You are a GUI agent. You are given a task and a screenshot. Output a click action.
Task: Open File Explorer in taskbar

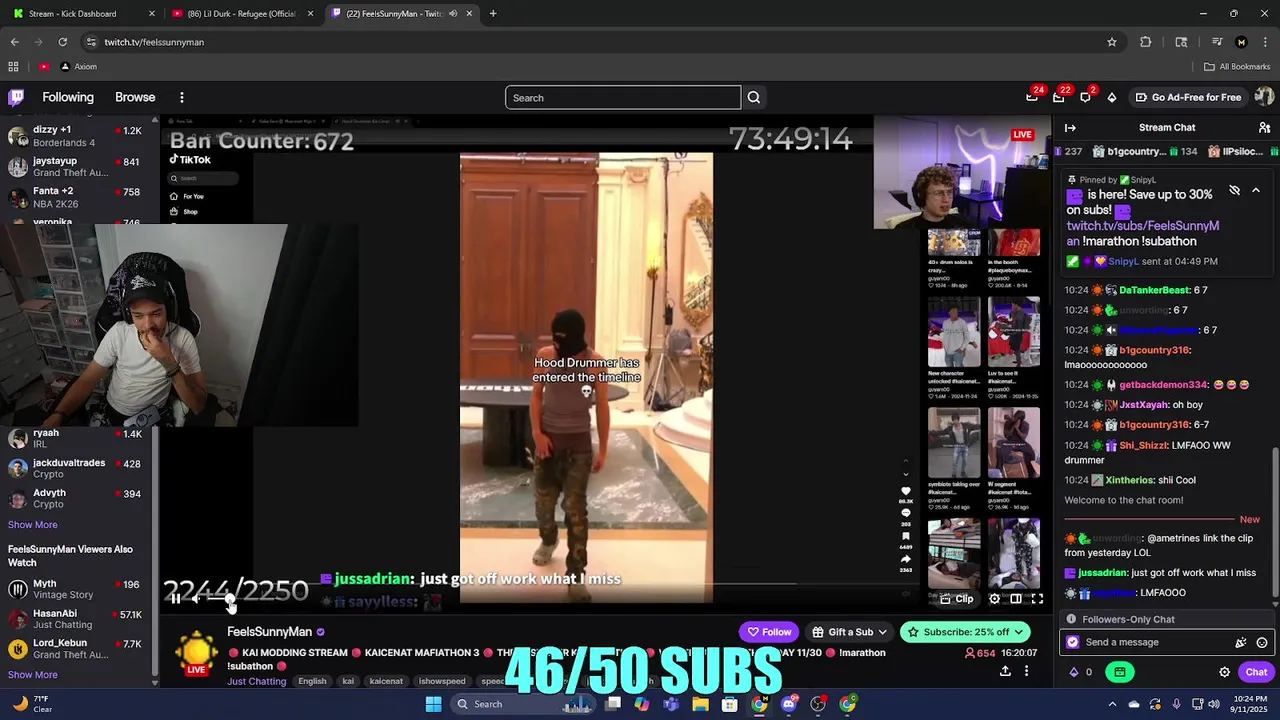(x=700, y=704)
